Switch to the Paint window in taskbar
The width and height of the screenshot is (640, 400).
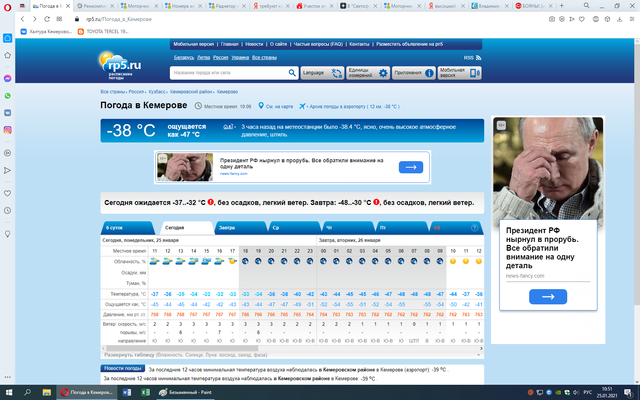(186, 392)
